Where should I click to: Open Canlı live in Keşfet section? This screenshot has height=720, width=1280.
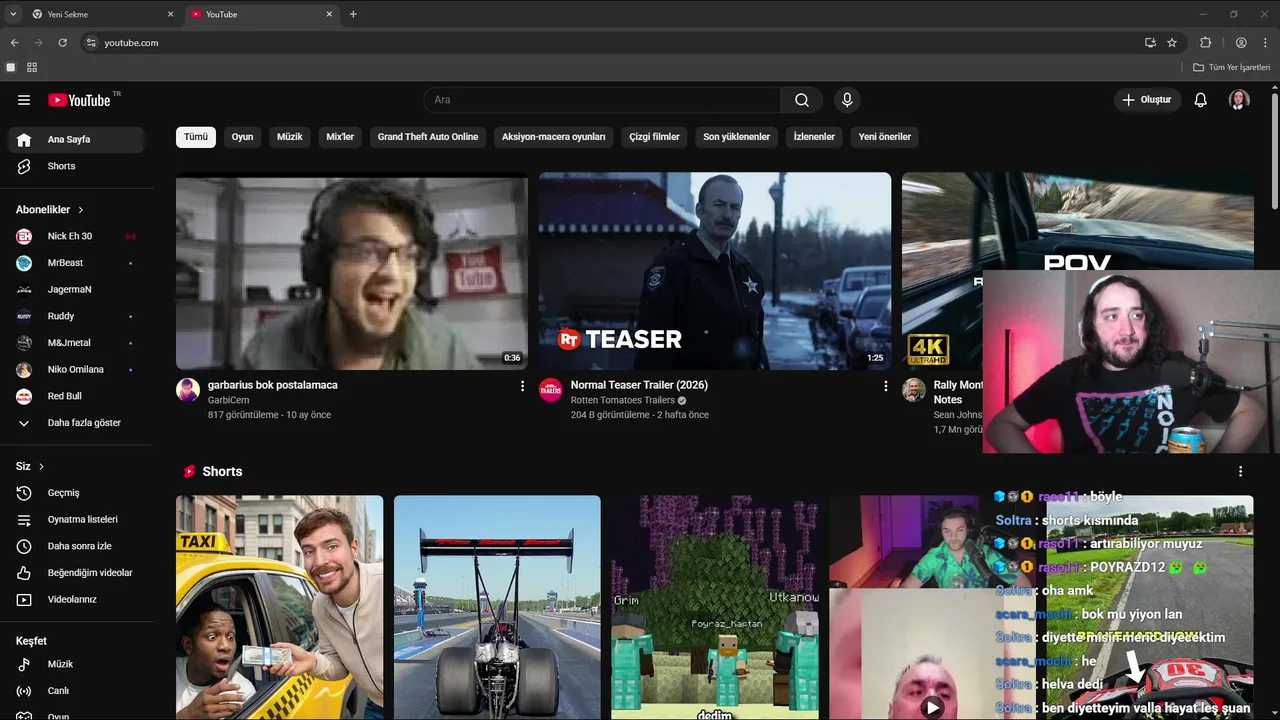click(x=76, y=691)
